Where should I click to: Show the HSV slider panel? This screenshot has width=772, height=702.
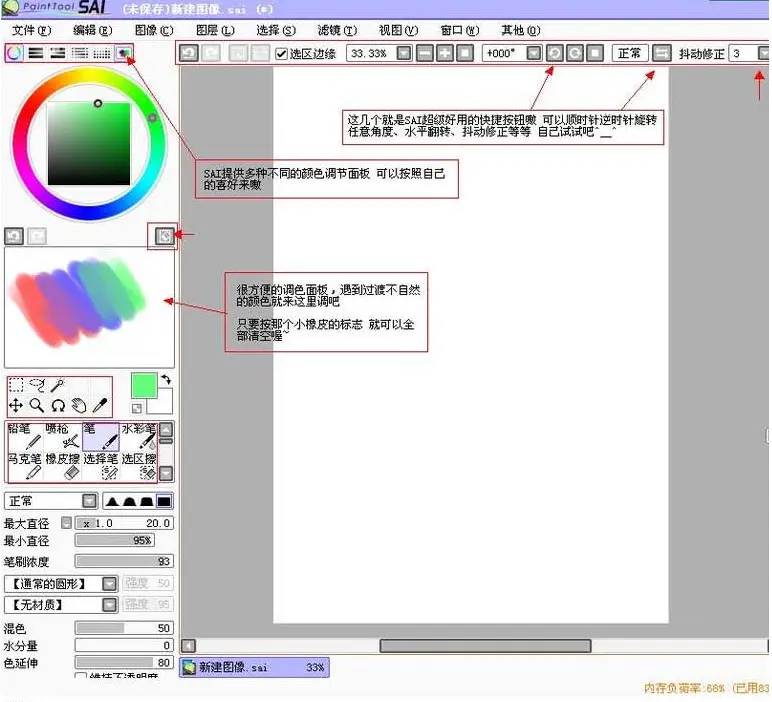point(58,53)
